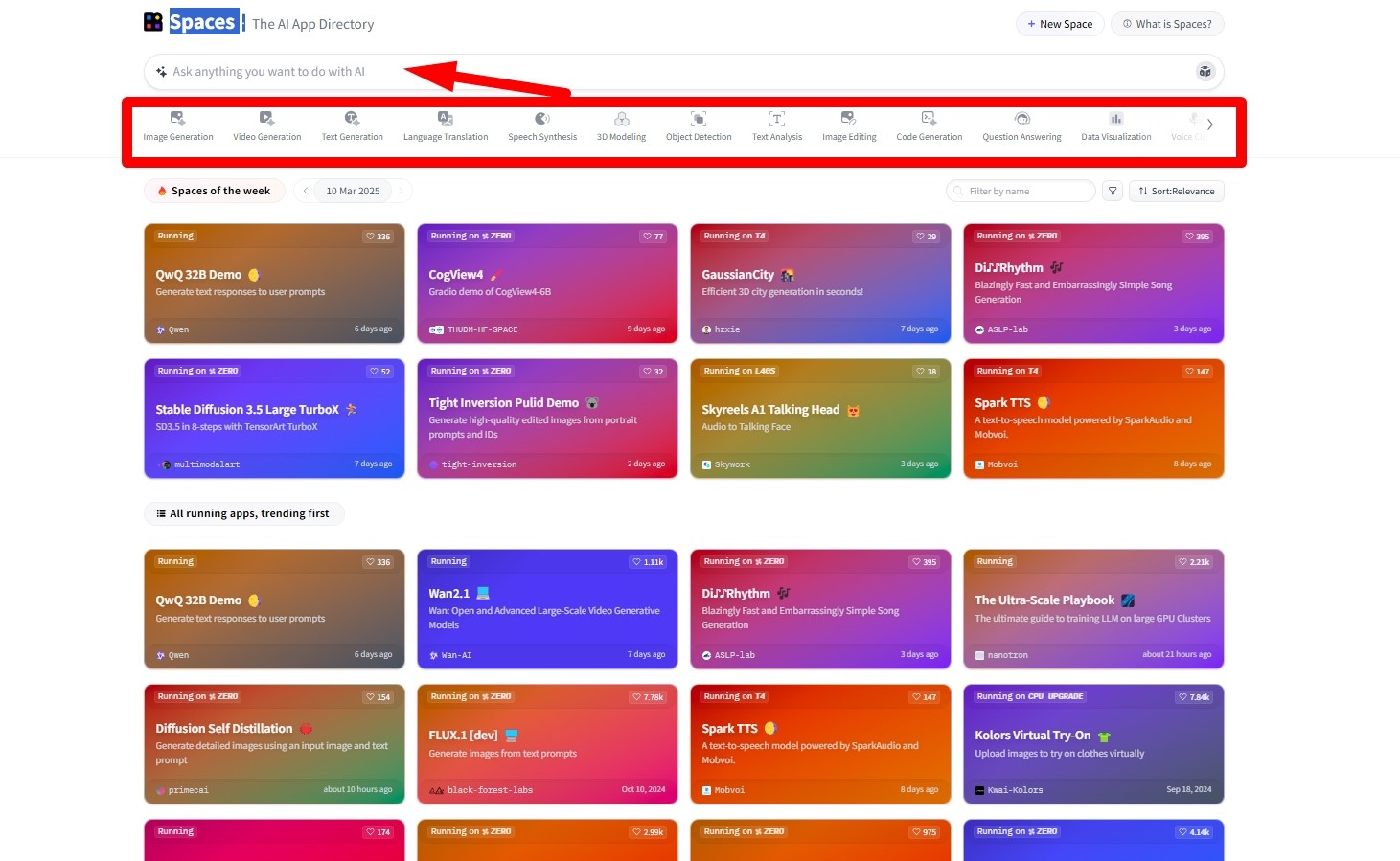Like the GaussianCity space
1400x861 pixels.
(x=926, y=237)
